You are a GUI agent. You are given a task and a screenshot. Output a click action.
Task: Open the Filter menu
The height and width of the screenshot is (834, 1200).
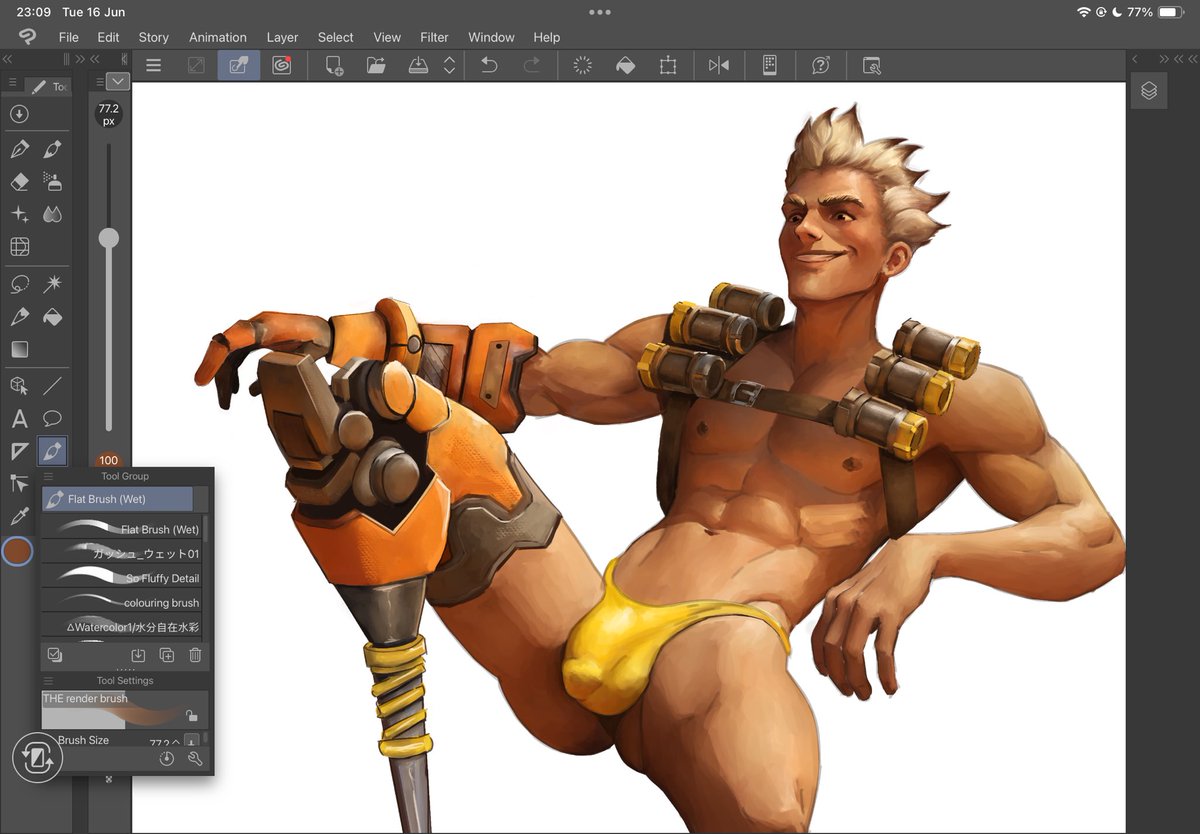(x=434, y=37)
